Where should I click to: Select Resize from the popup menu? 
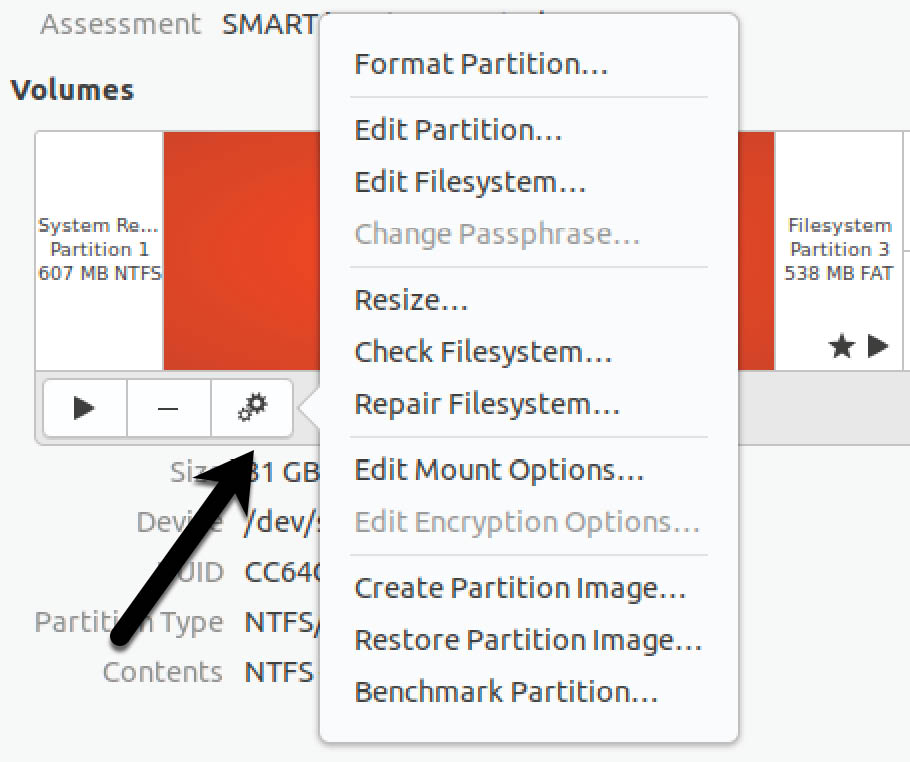pyautogui.click(x=411, y=300)
